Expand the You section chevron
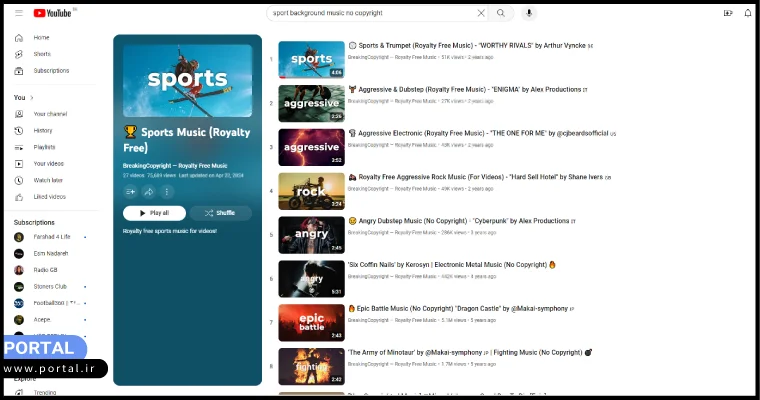The width and height of the screenshot is (760, 400). coord(32,98)
